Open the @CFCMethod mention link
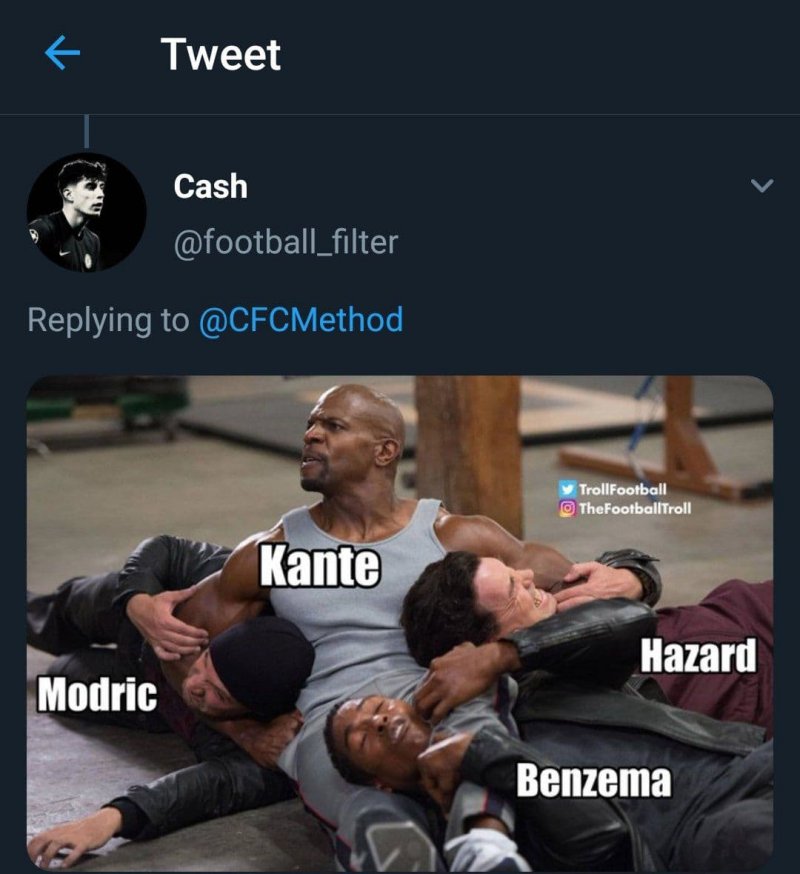 coord(301,320)
